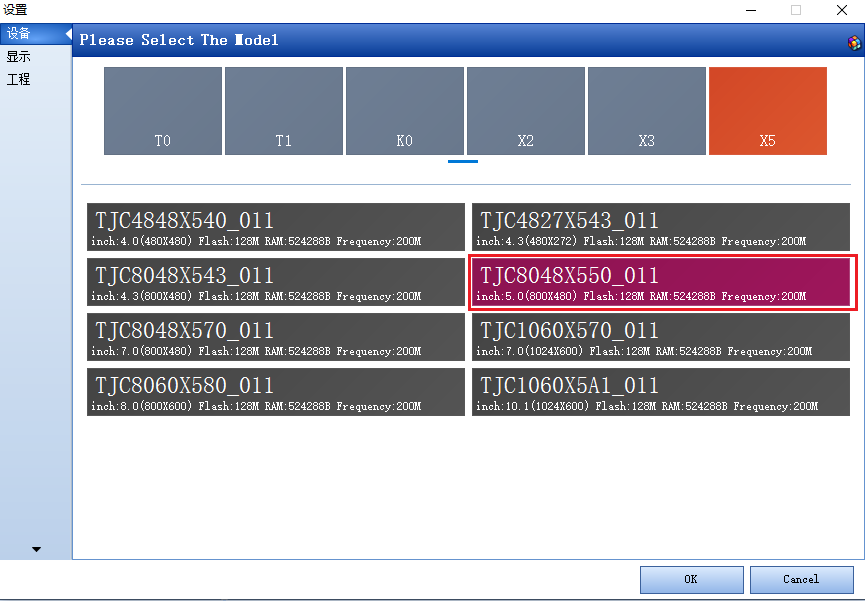Open the 显示 settings tab
865x601 pixels.
pyautogui.click(x=19, y=57)
